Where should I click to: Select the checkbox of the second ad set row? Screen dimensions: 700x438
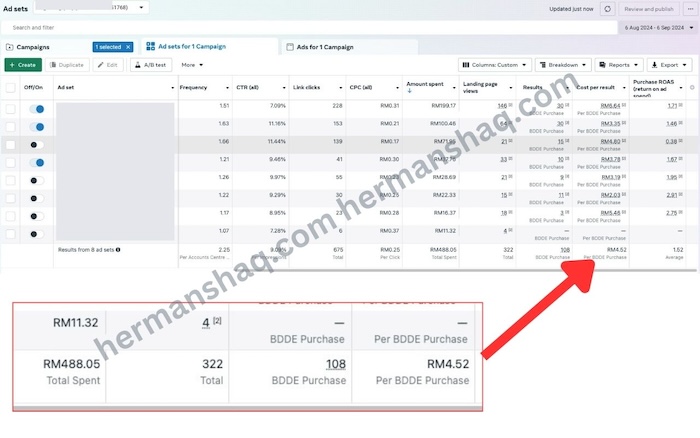[10, 127]
